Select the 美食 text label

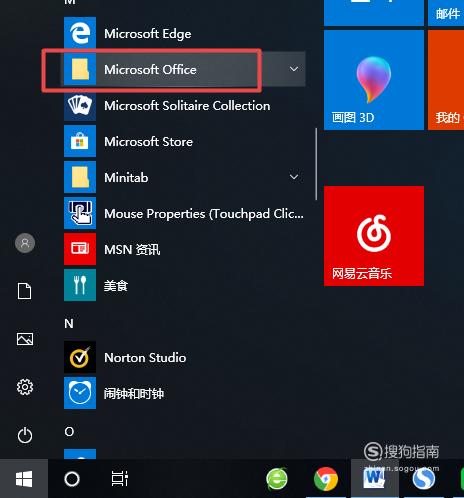(x=116, y=286)
